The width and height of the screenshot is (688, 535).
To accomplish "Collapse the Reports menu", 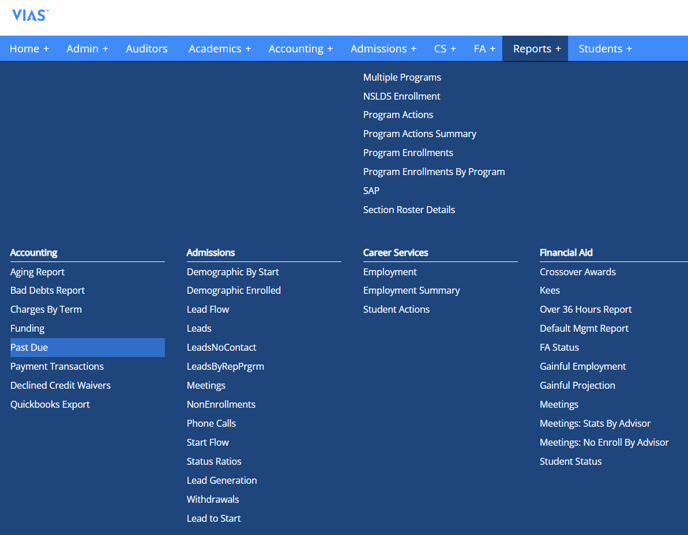I will (x=536, y=49).
